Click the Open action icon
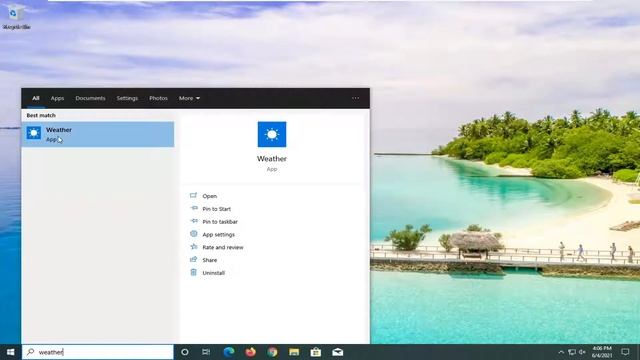Screen dimensions: 640x360 pyautogui.click(x=193, y=196)
